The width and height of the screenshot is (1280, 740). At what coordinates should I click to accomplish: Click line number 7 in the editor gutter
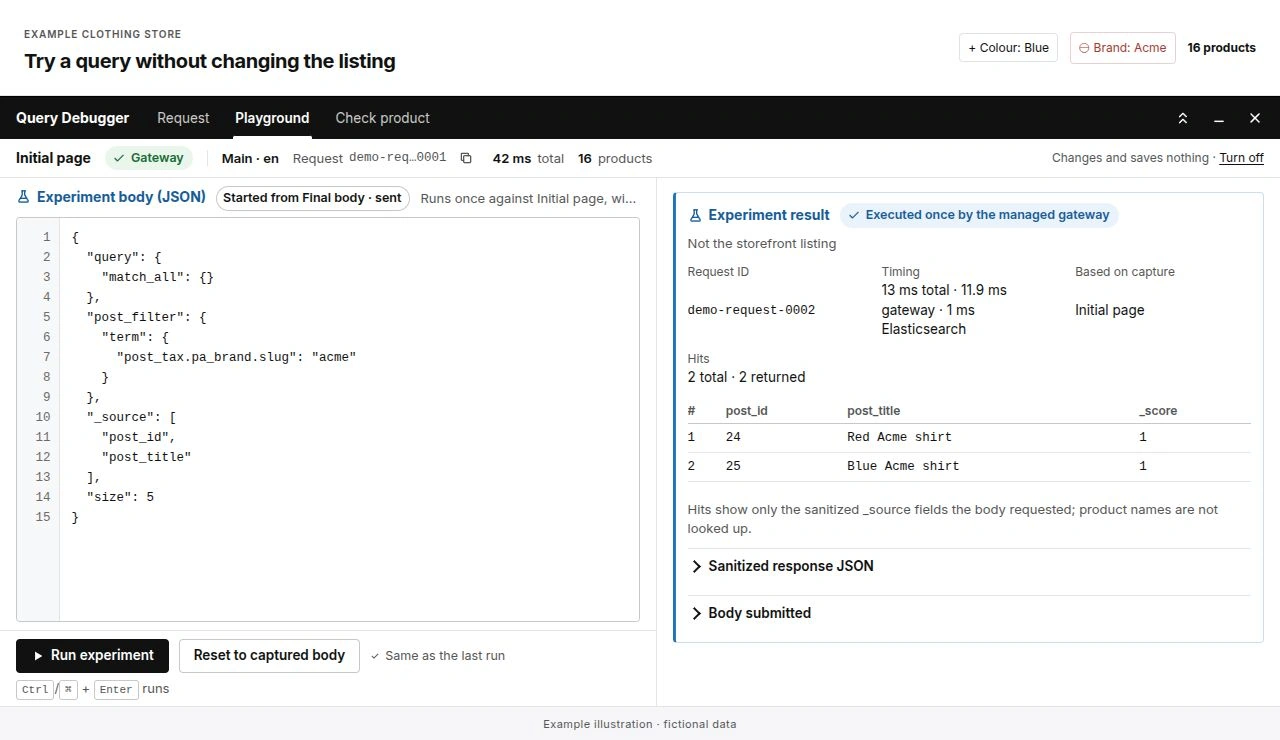coord(46,357)
